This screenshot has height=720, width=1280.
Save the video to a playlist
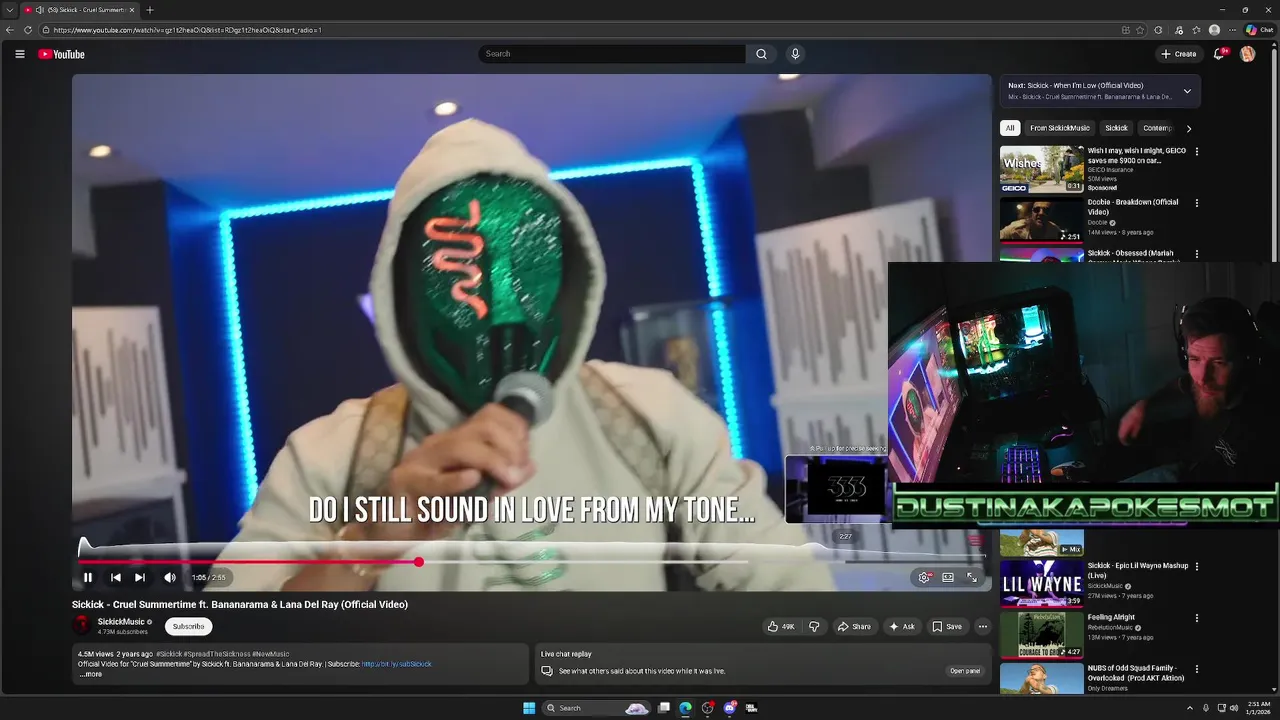[x=947, y=627]
